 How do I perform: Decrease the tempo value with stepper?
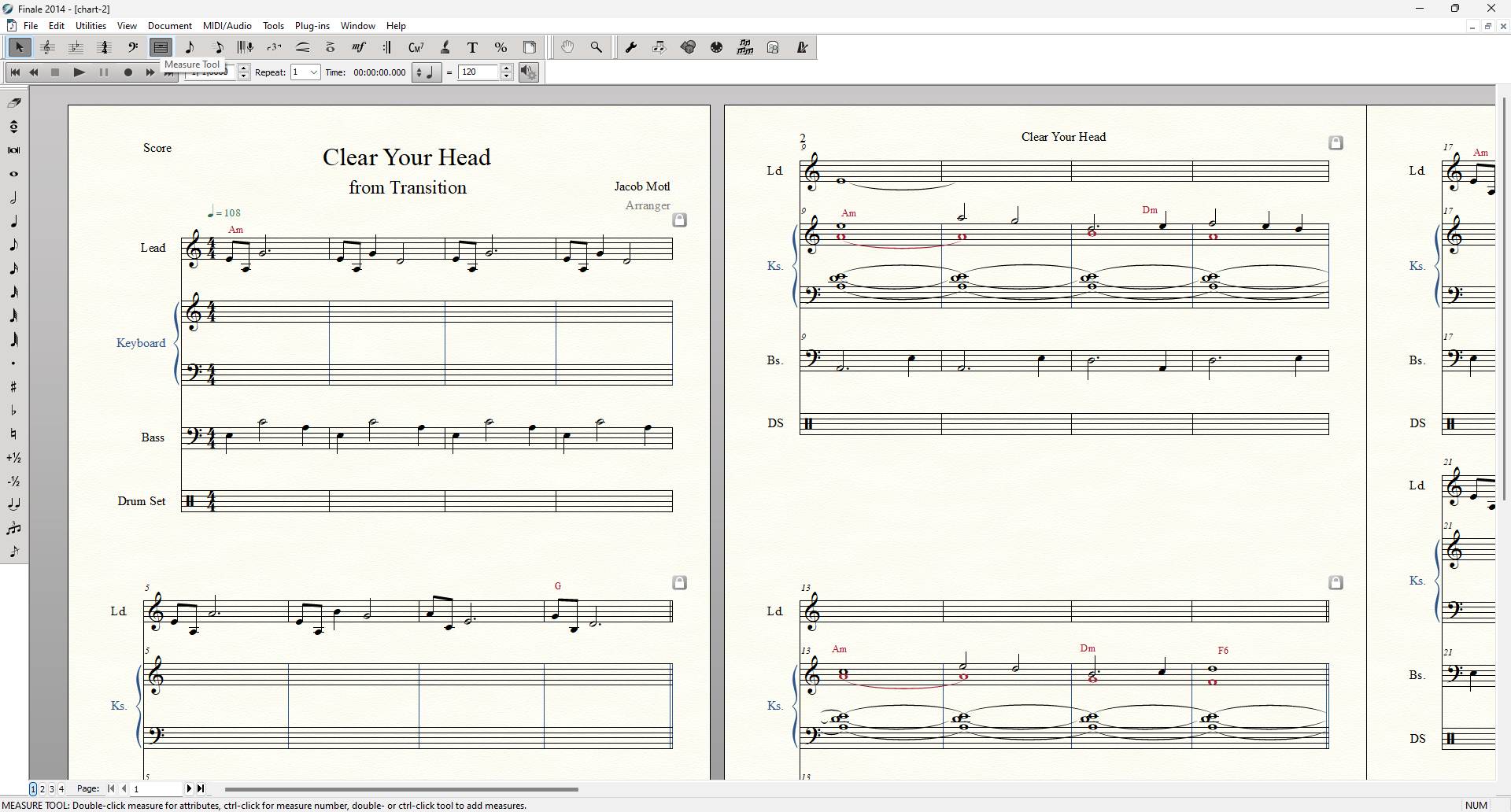(x=507, y=76)
